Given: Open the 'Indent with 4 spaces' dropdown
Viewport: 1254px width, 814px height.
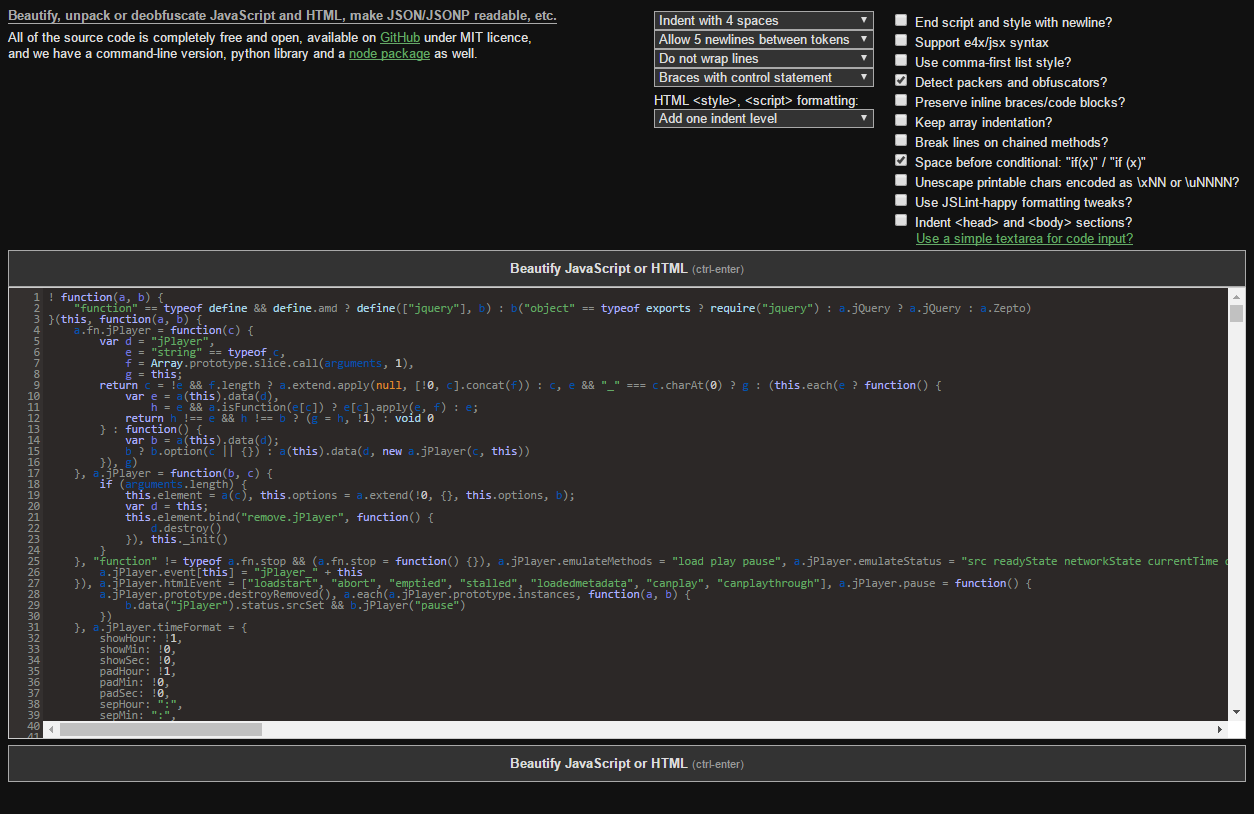Looking at the screenshot, I should pyautogui.click(x=764, y=21).
